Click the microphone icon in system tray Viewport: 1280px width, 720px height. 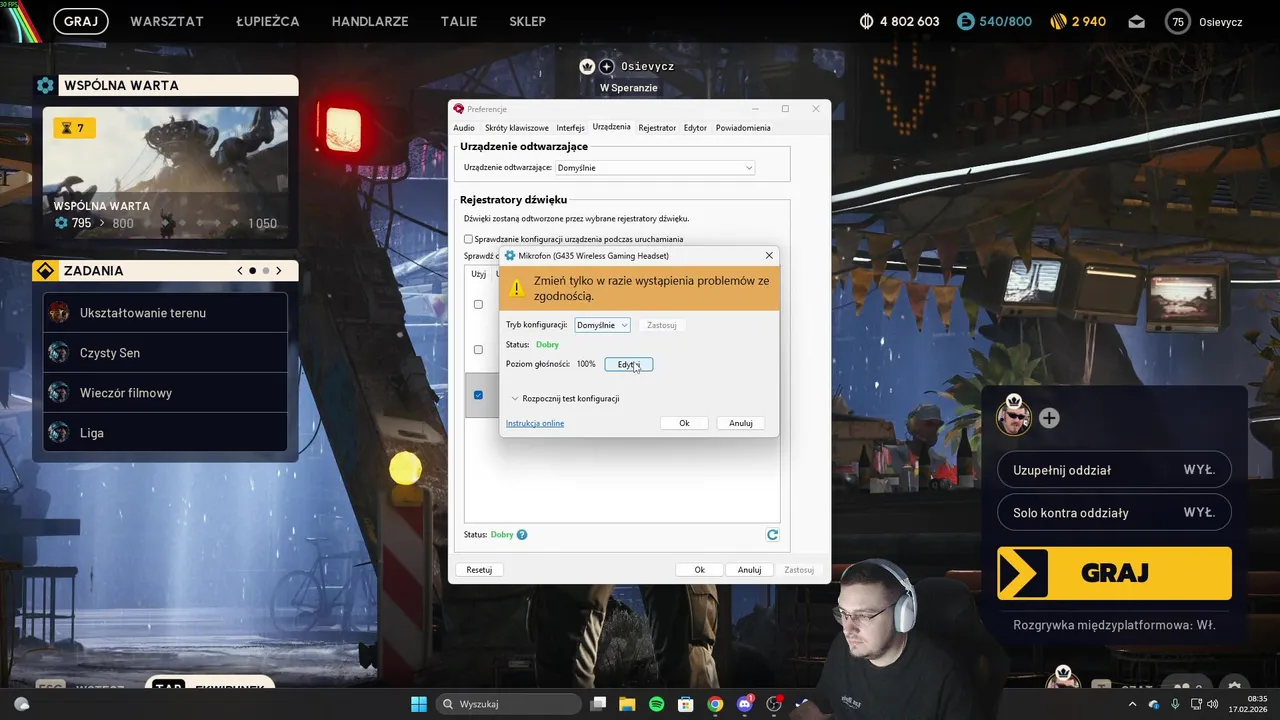[1175, 704]
